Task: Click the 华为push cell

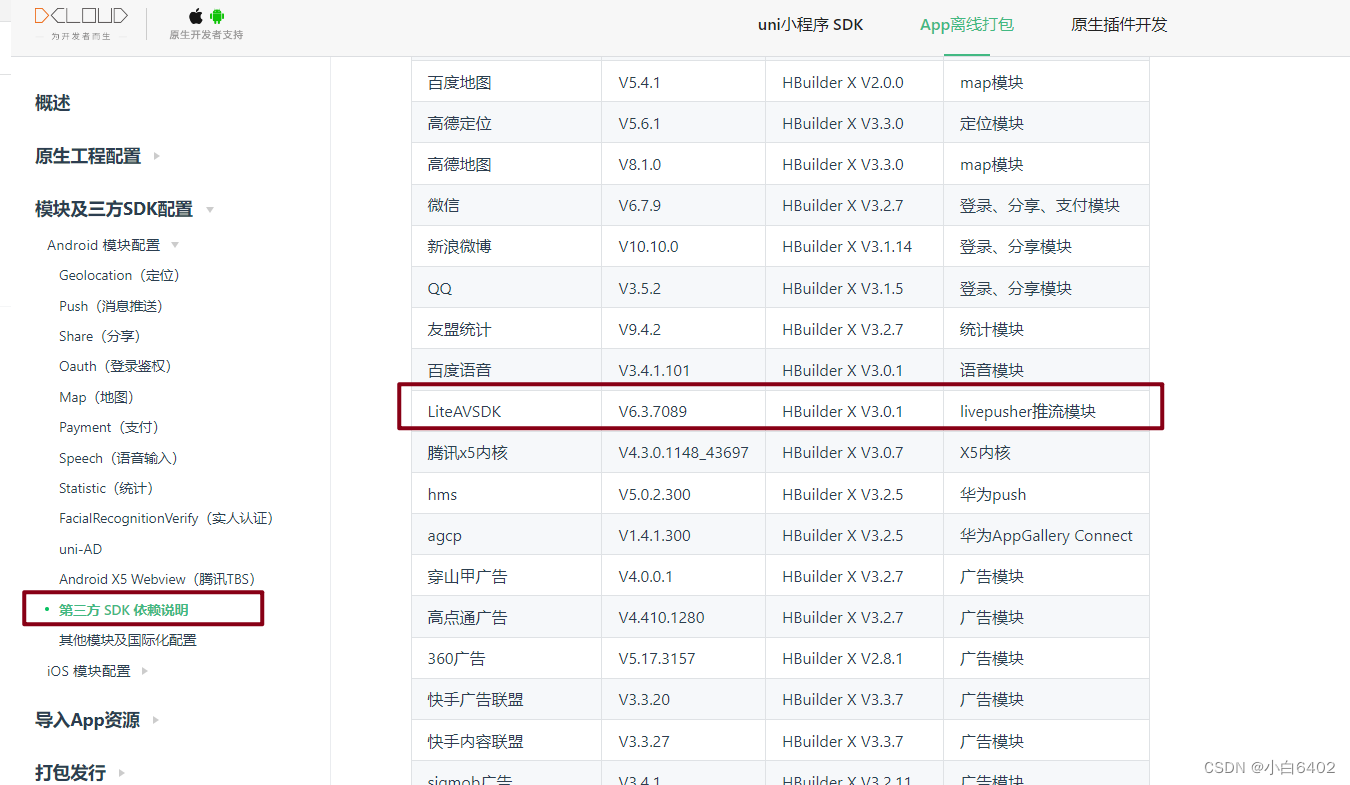Action: point(1046,495)
